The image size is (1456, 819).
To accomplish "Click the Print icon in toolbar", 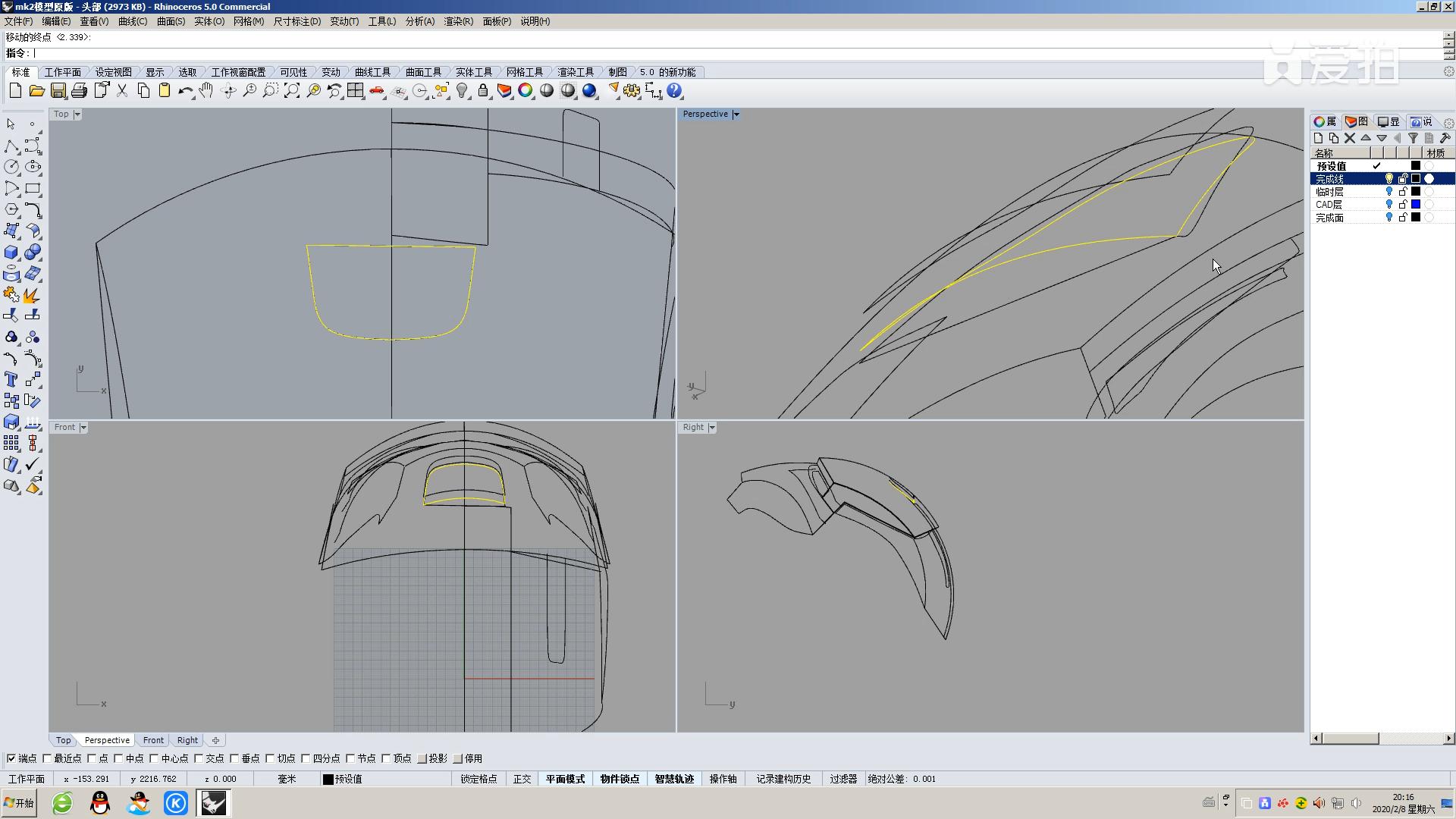I will pos(79,91).
